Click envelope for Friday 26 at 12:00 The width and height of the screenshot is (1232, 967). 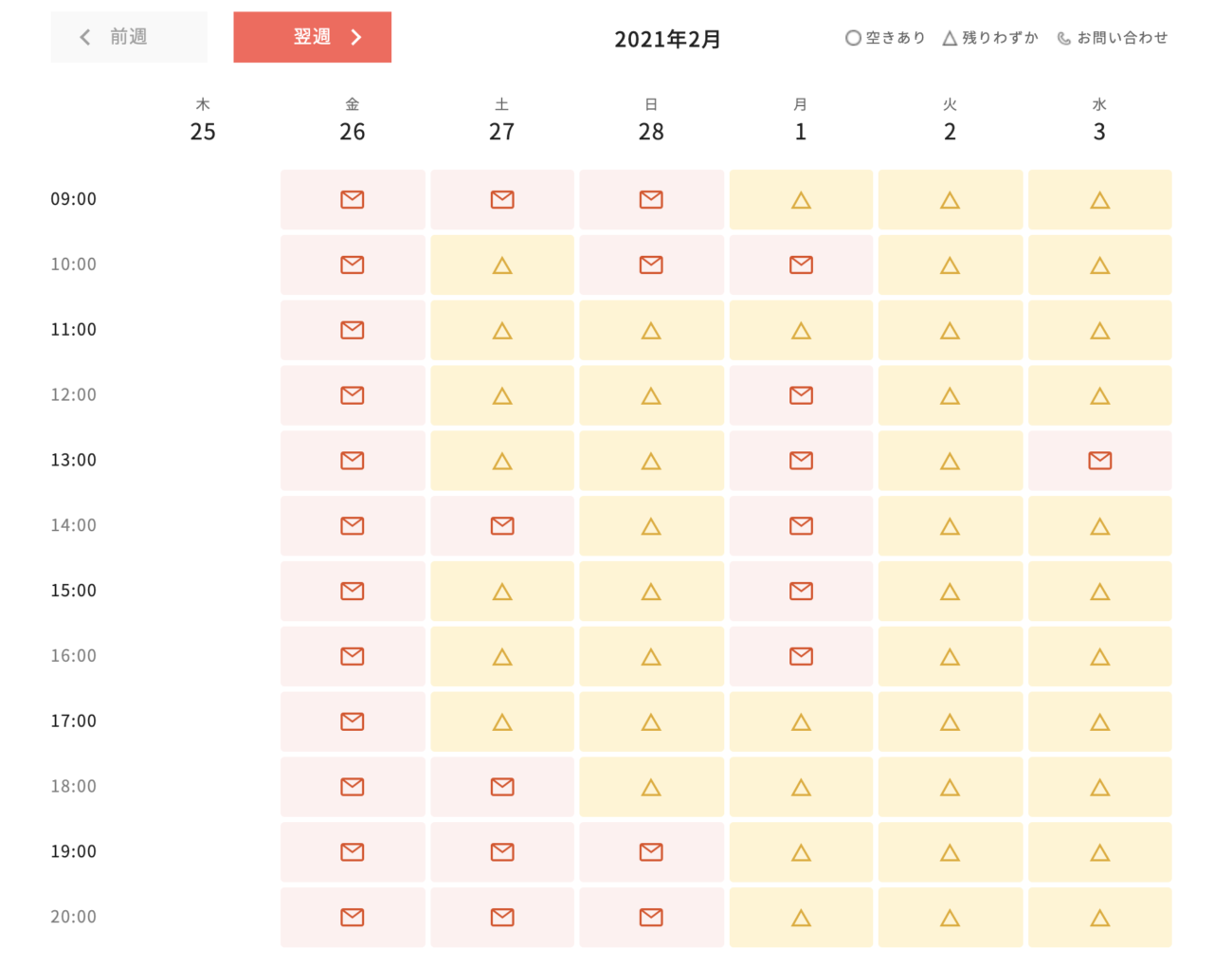click(x=353, y=395)
